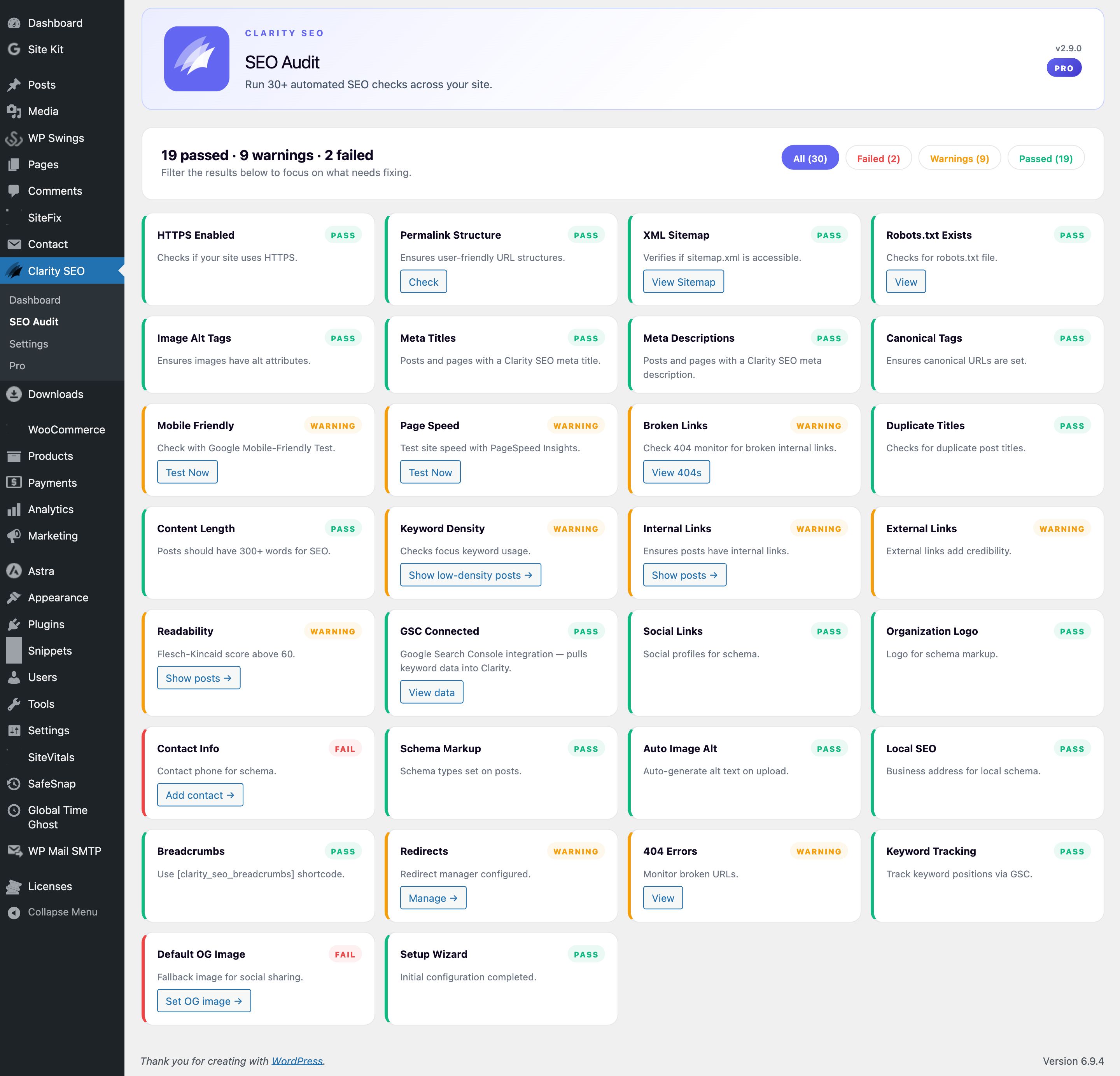The height and width of the screenshot is (1076, 1120).
Task: Click Show posts under Readability
Action: [x=199, y=678]
